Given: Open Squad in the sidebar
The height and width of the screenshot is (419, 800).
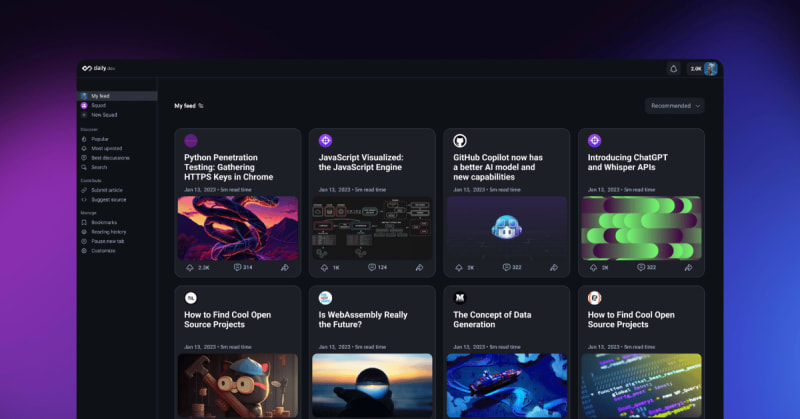Looking at the screenshot, I should (98, 106).
